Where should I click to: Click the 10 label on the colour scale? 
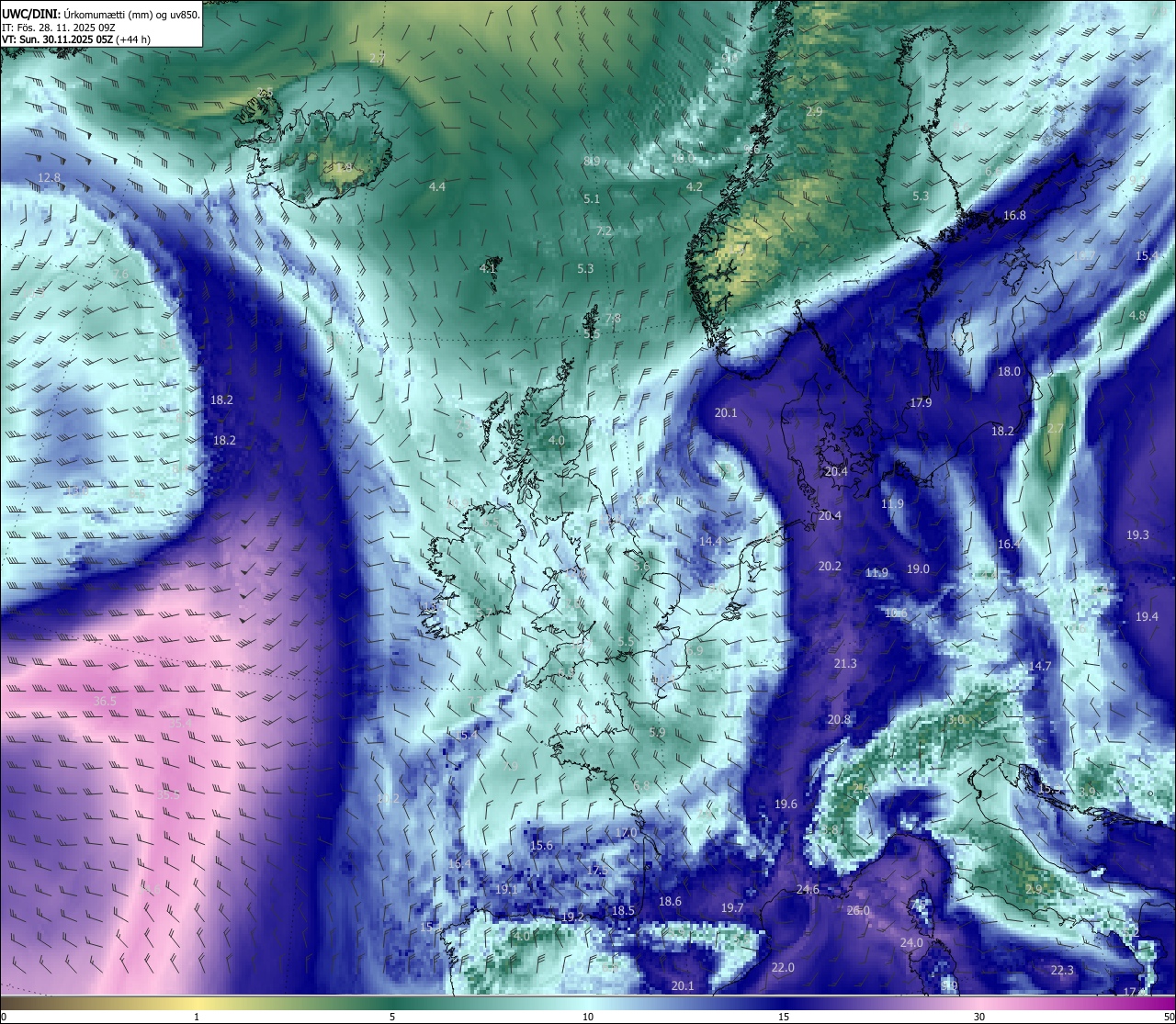(588, 1017)
